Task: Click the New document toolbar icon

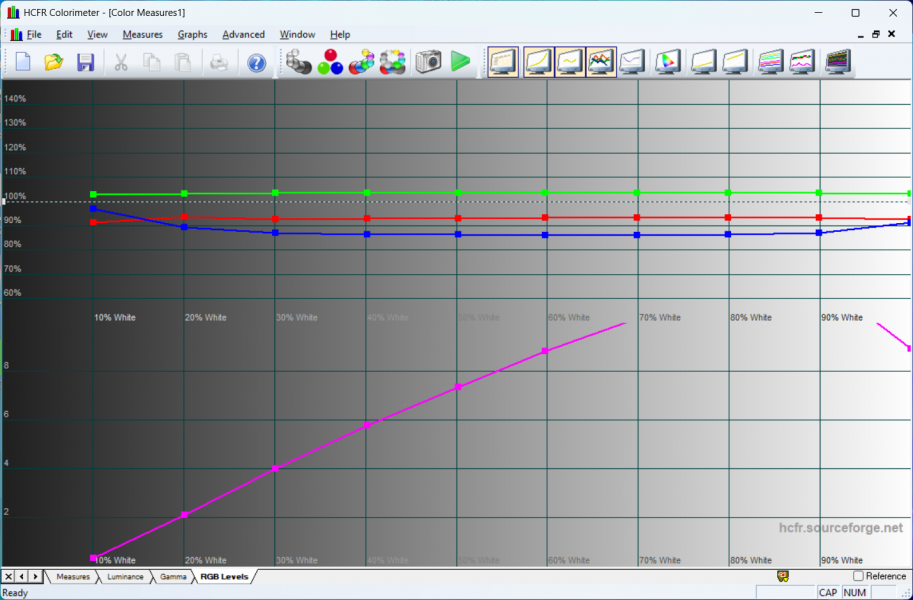Action: pos(23,62)
